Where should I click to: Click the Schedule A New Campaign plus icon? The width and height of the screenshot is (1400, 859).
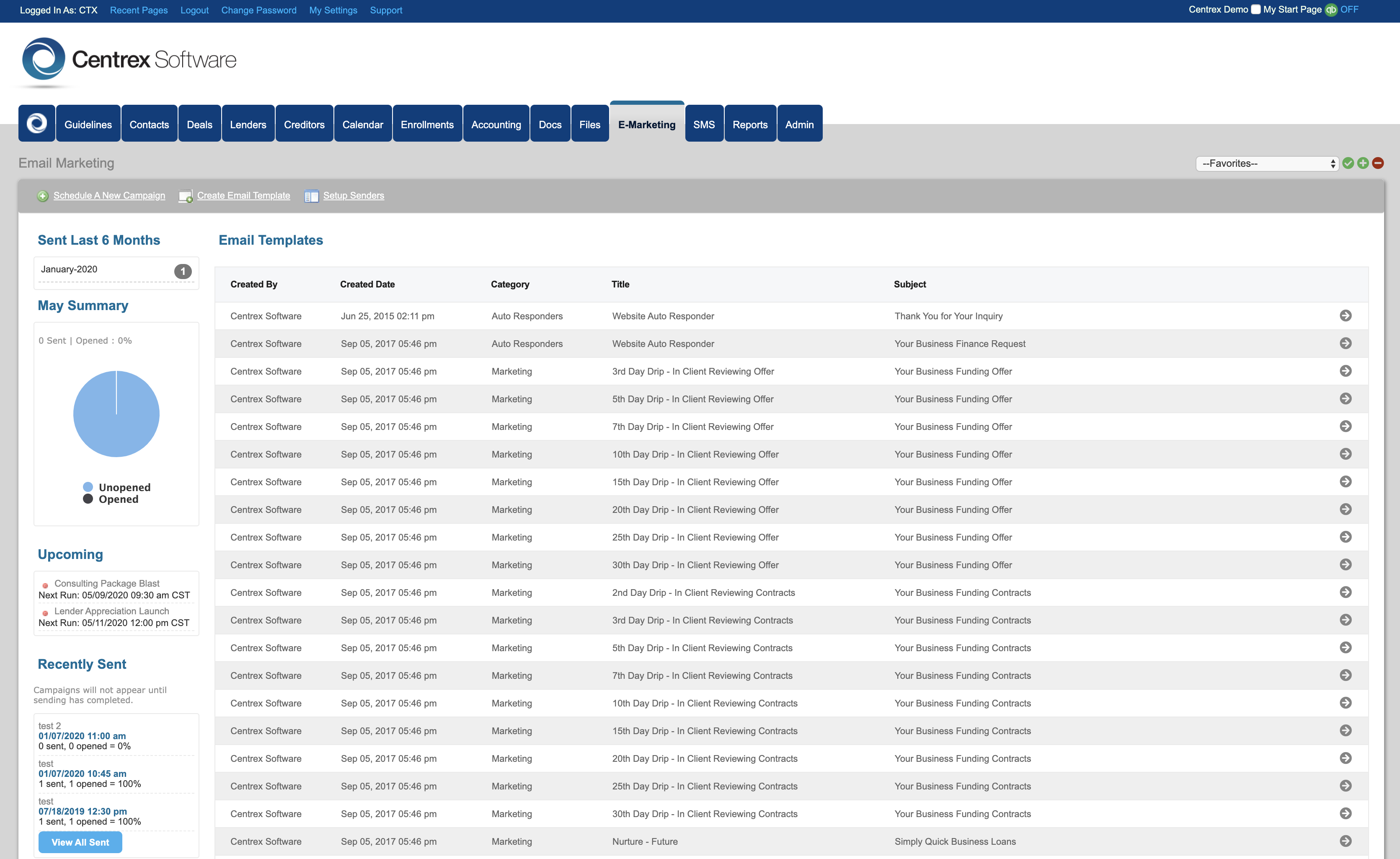[43, 196]
